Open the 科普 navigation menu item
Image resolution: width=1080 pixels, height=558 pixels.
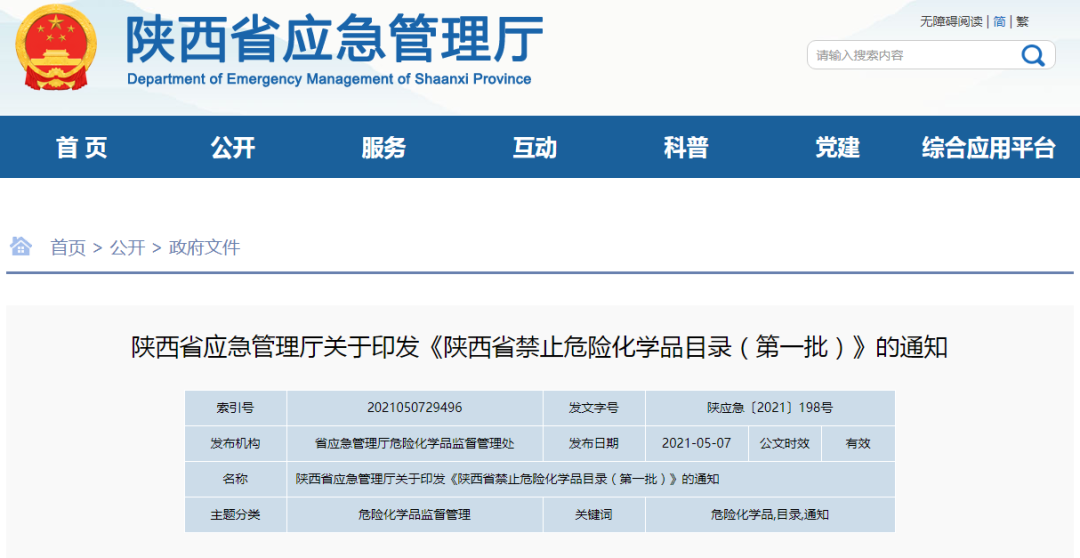pos(686,147)
